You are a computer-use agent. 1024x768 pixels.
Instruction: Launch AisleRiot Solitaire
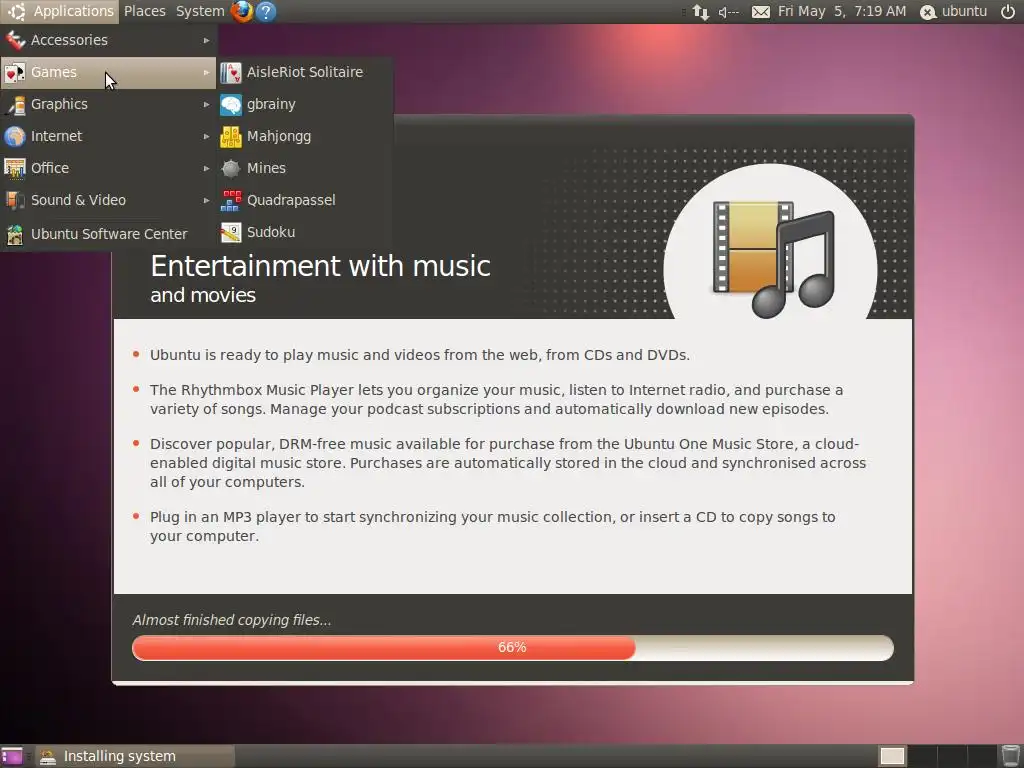point(304,72)
